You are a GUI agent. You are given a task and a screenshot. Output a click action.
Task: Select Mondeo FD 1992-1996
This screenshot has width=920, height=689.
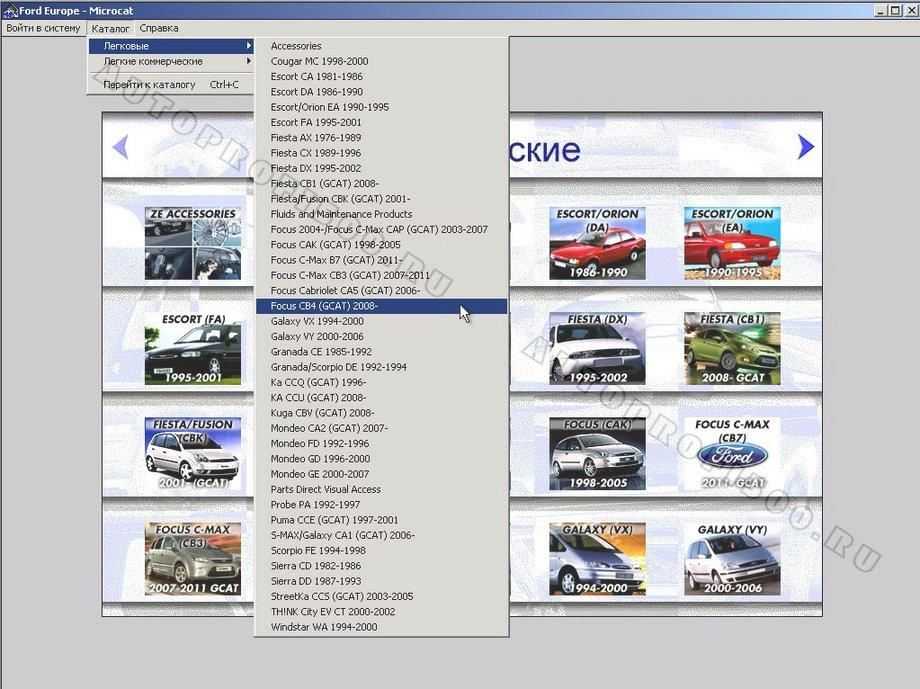point(381,443)
